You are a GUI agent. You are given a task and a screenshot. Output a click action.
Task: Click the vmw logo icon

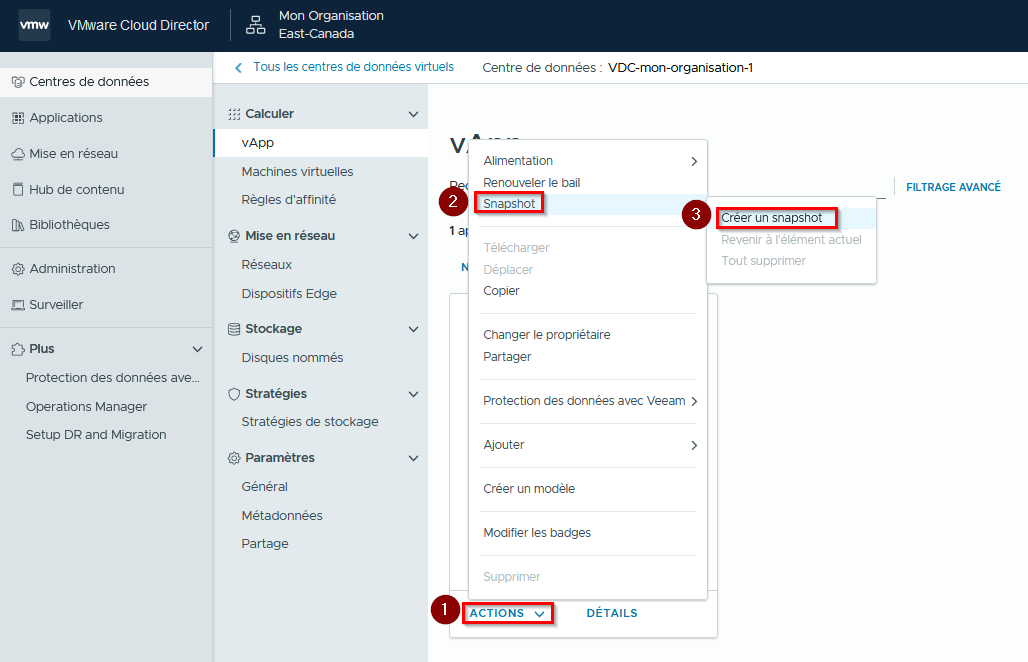[34, 25]
